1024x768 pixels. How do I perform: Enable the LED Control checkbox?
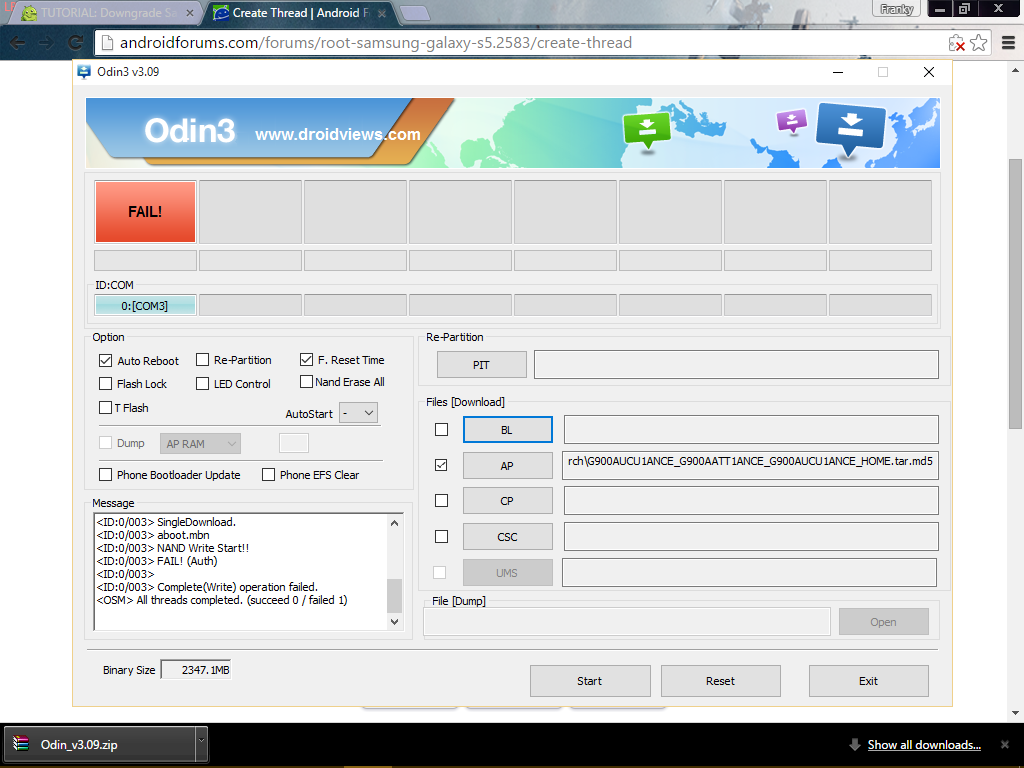point(202,383)
